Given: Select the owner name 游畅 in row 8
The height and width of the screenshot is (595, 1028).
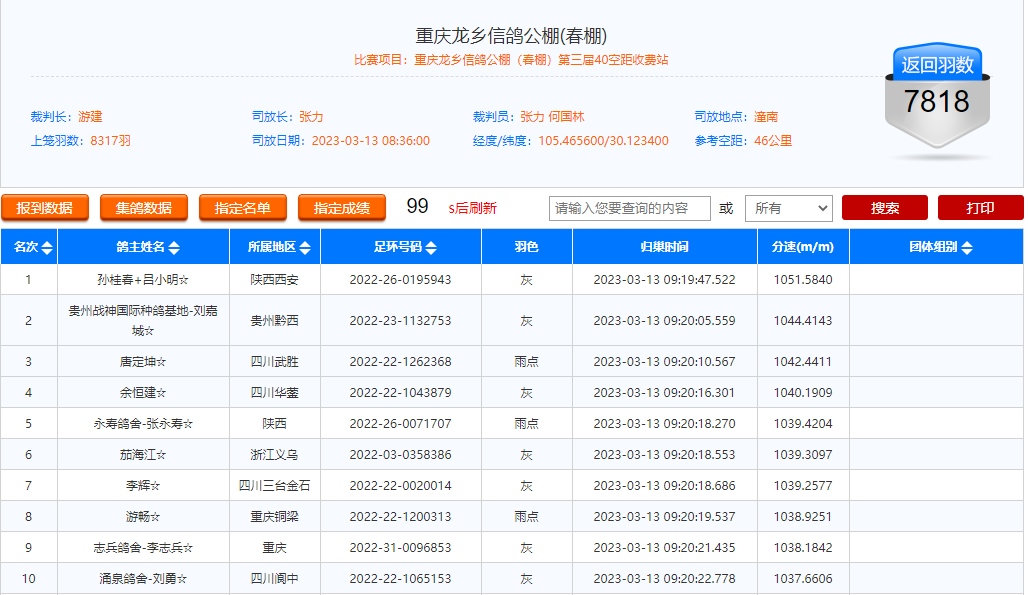Looking at the screenshot, I should tap(142, 517).
